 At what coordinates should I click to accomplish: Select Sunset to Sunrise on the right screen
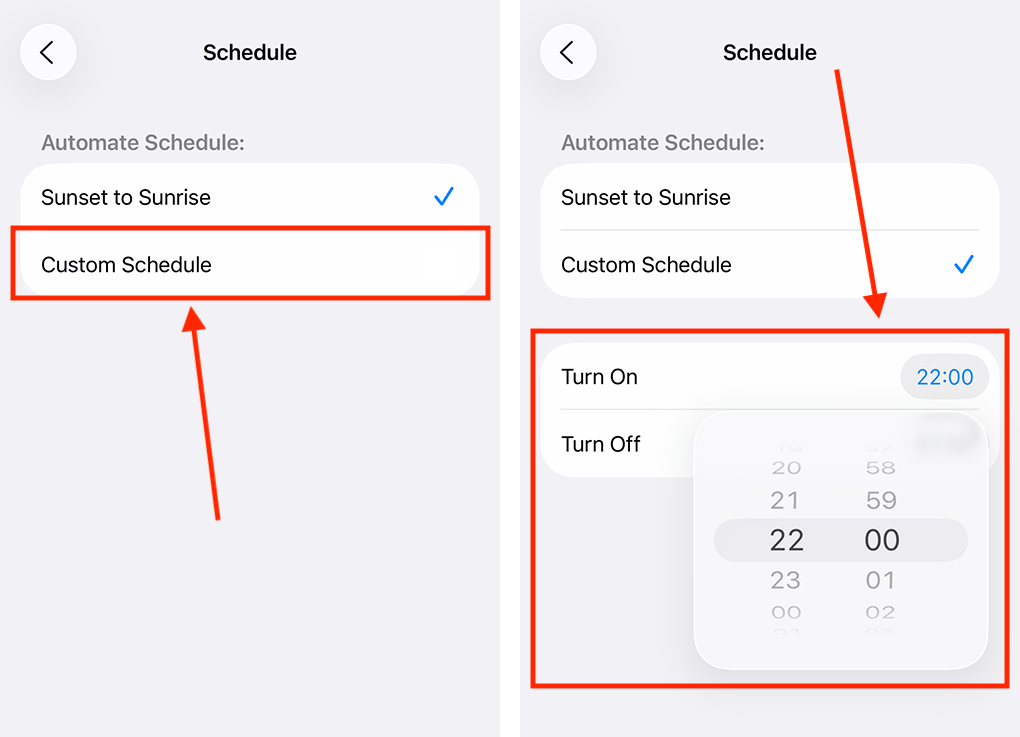[646, 197]
